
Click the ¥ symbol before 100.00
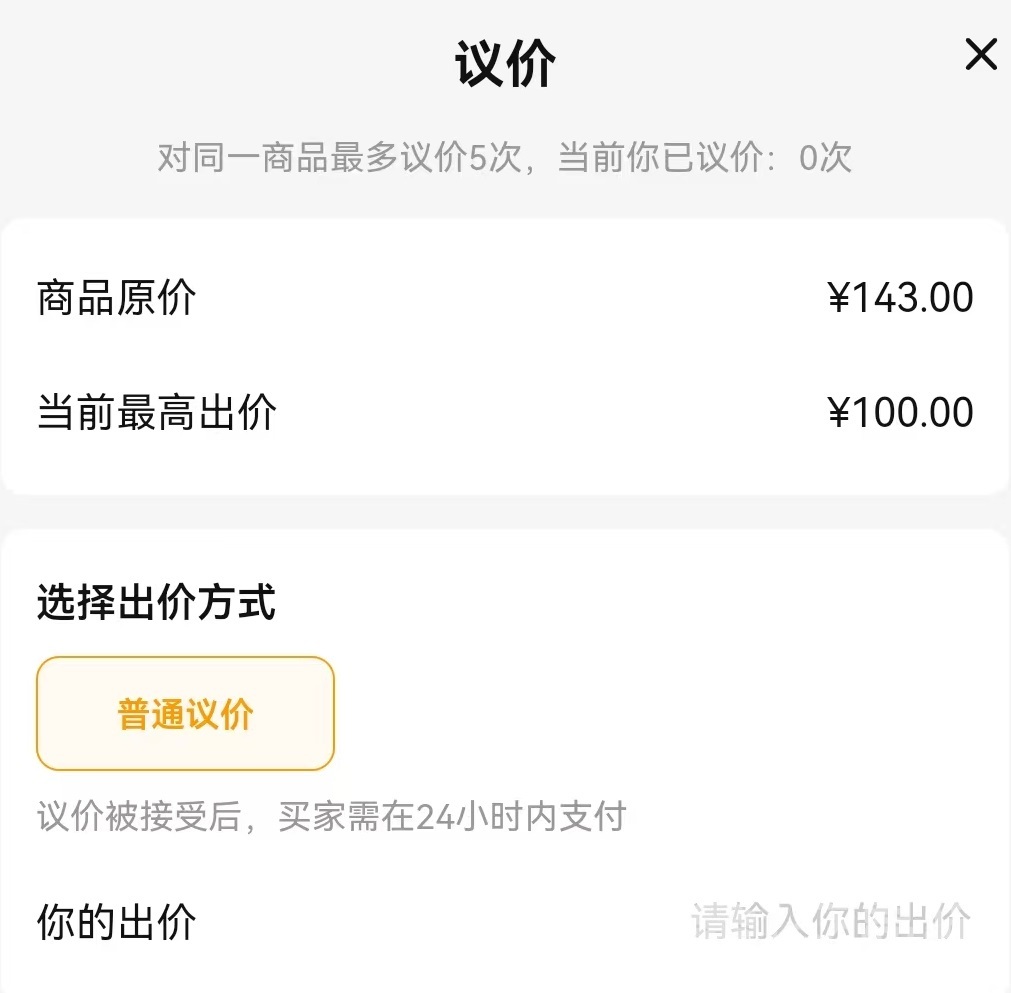click(839, 413)
